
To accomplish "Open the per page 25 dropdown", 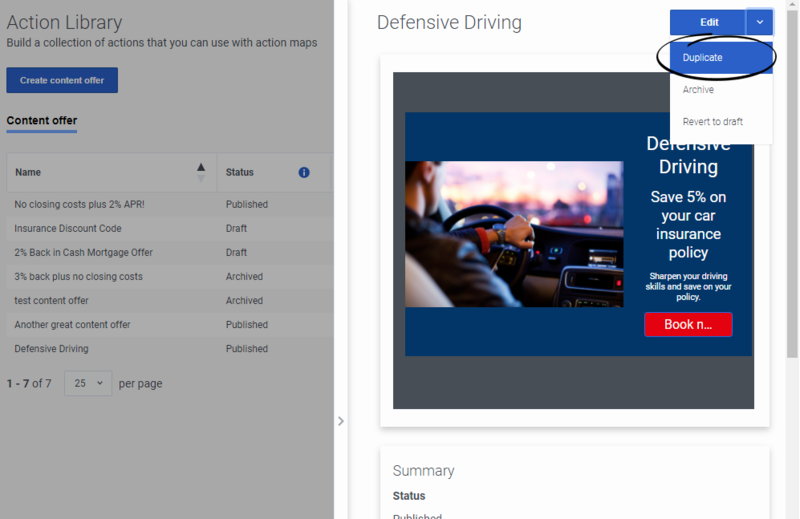I will click(x=88, y=383).
